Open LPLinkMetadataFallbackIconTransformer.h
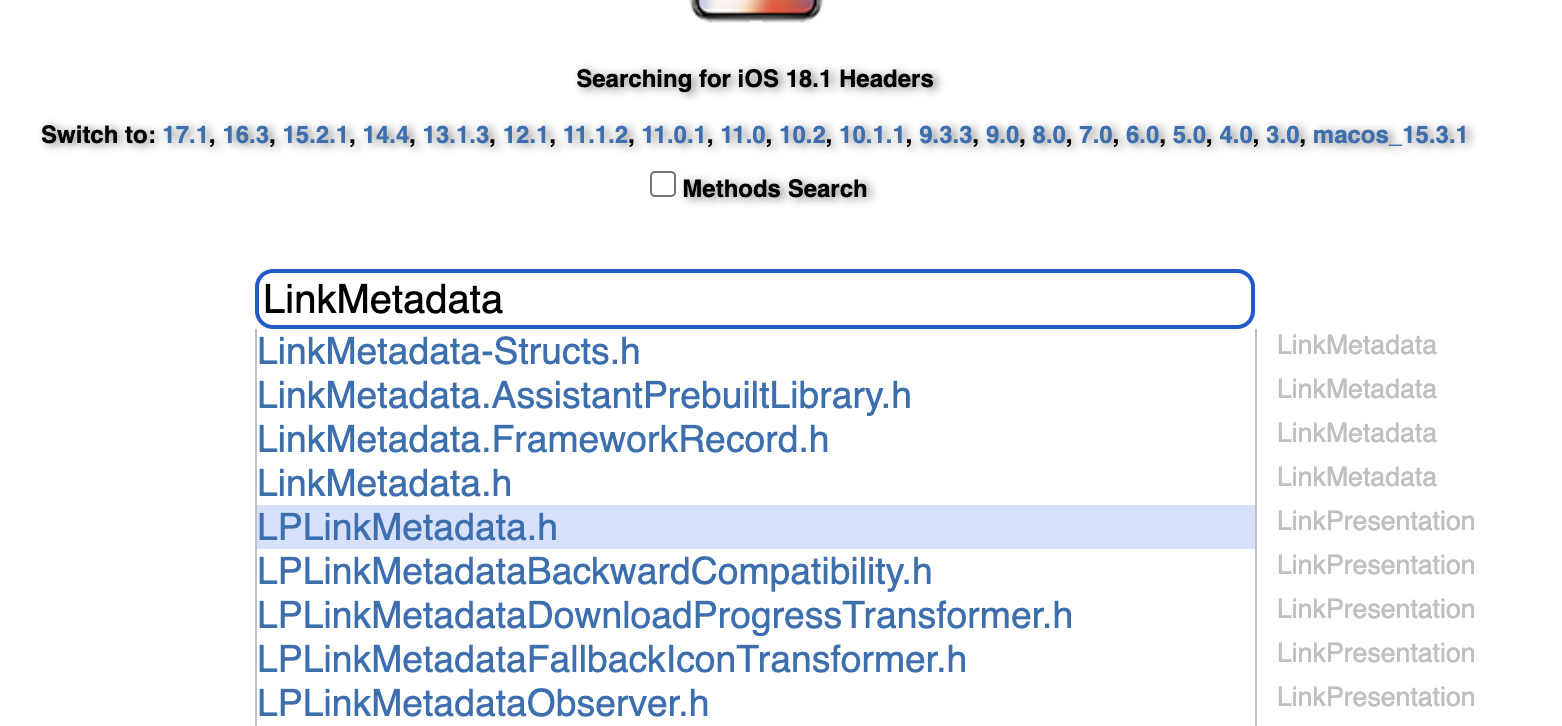The image size is (1562, 726). point(611,659)
